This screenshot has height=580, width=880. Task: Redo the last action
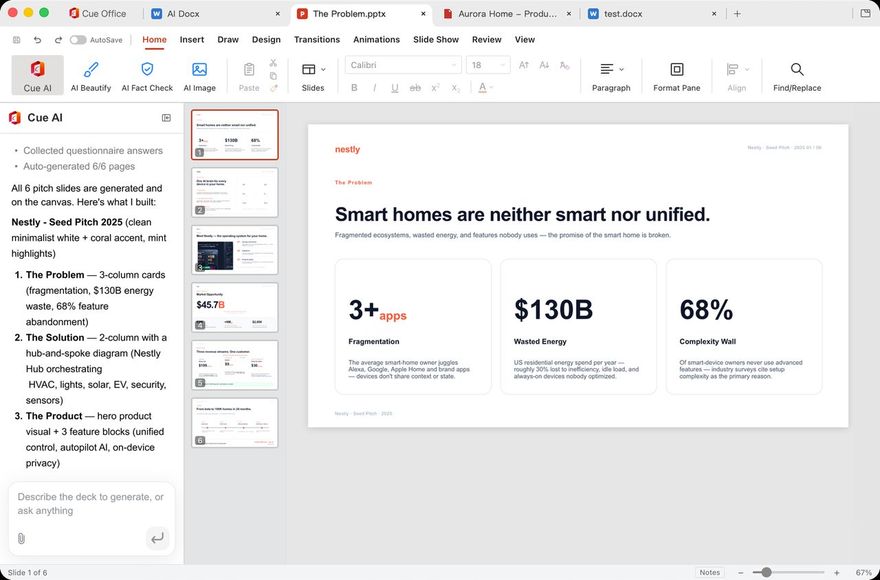(58, 40)
